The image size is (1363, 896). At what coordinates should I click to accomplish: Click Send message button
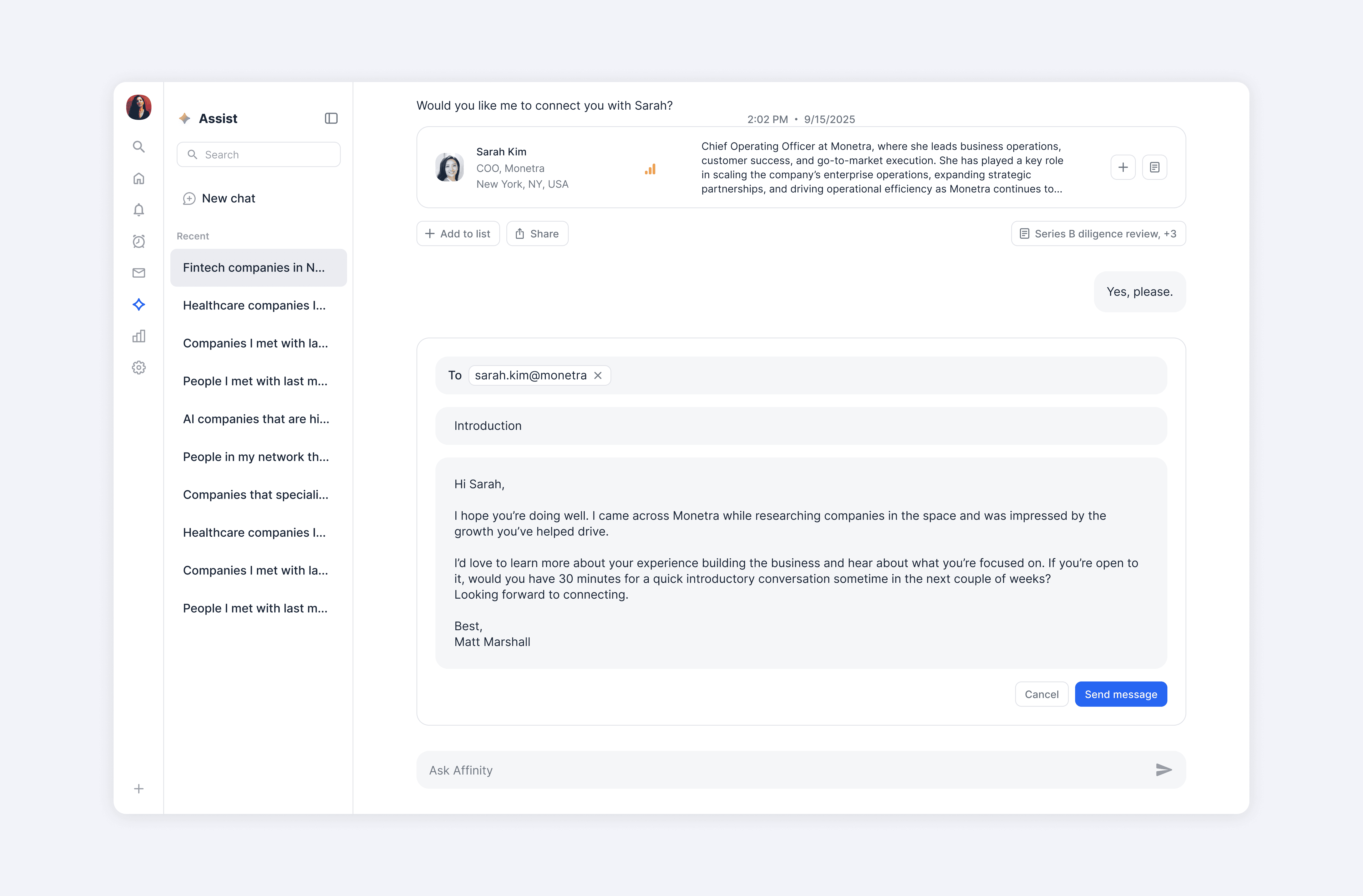(x=1121, y=694)
